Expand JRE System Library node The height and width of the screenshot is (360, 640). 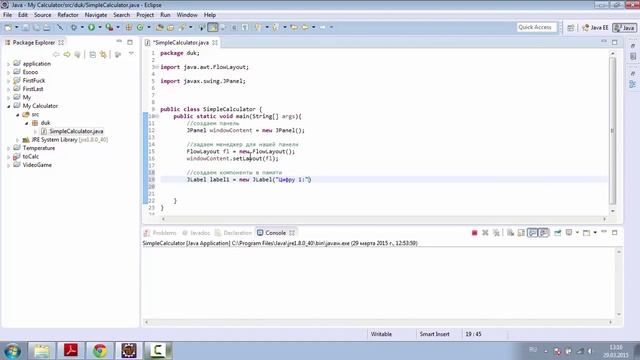18,140
